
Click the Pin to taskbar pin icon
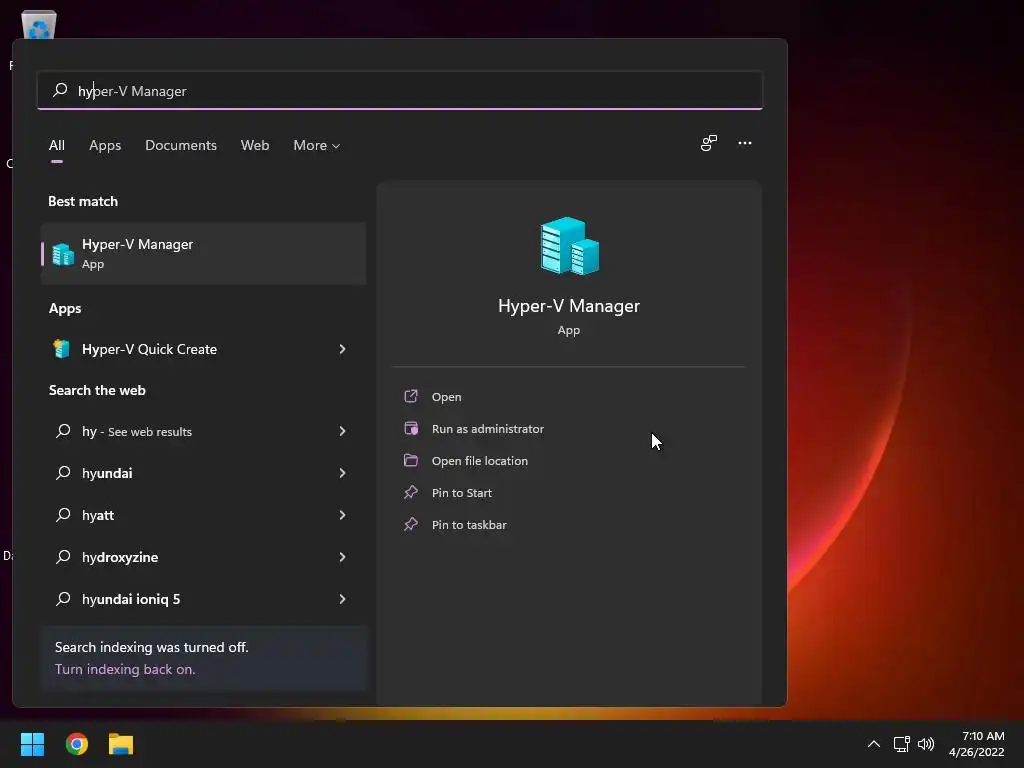pyautogui.click(x=411, y=524)
